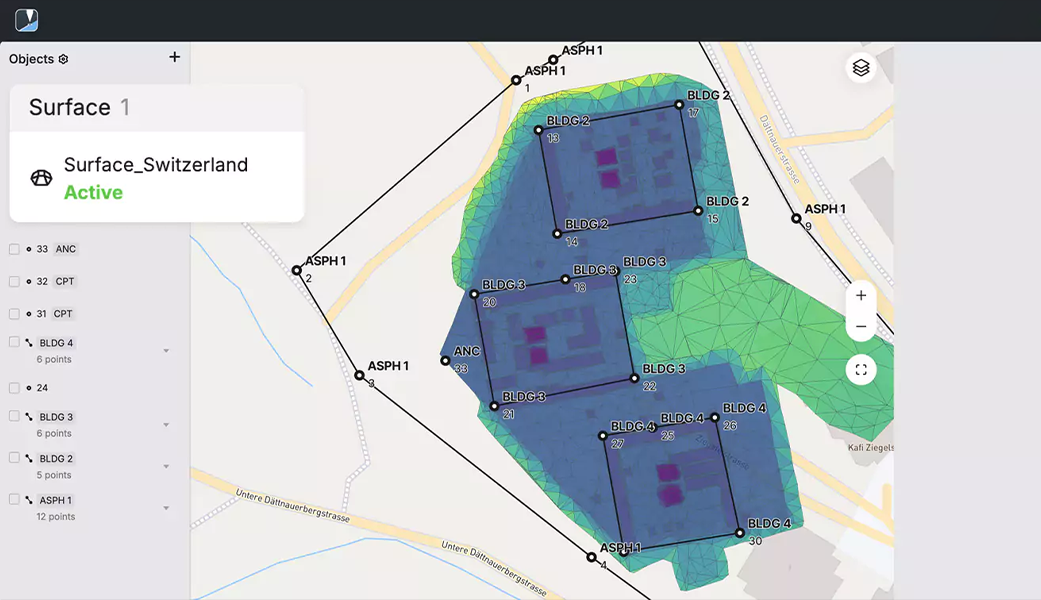Expand the ASPH 1 points list
The width and height of the screenshot is (1041, 600).
(166, 508)
